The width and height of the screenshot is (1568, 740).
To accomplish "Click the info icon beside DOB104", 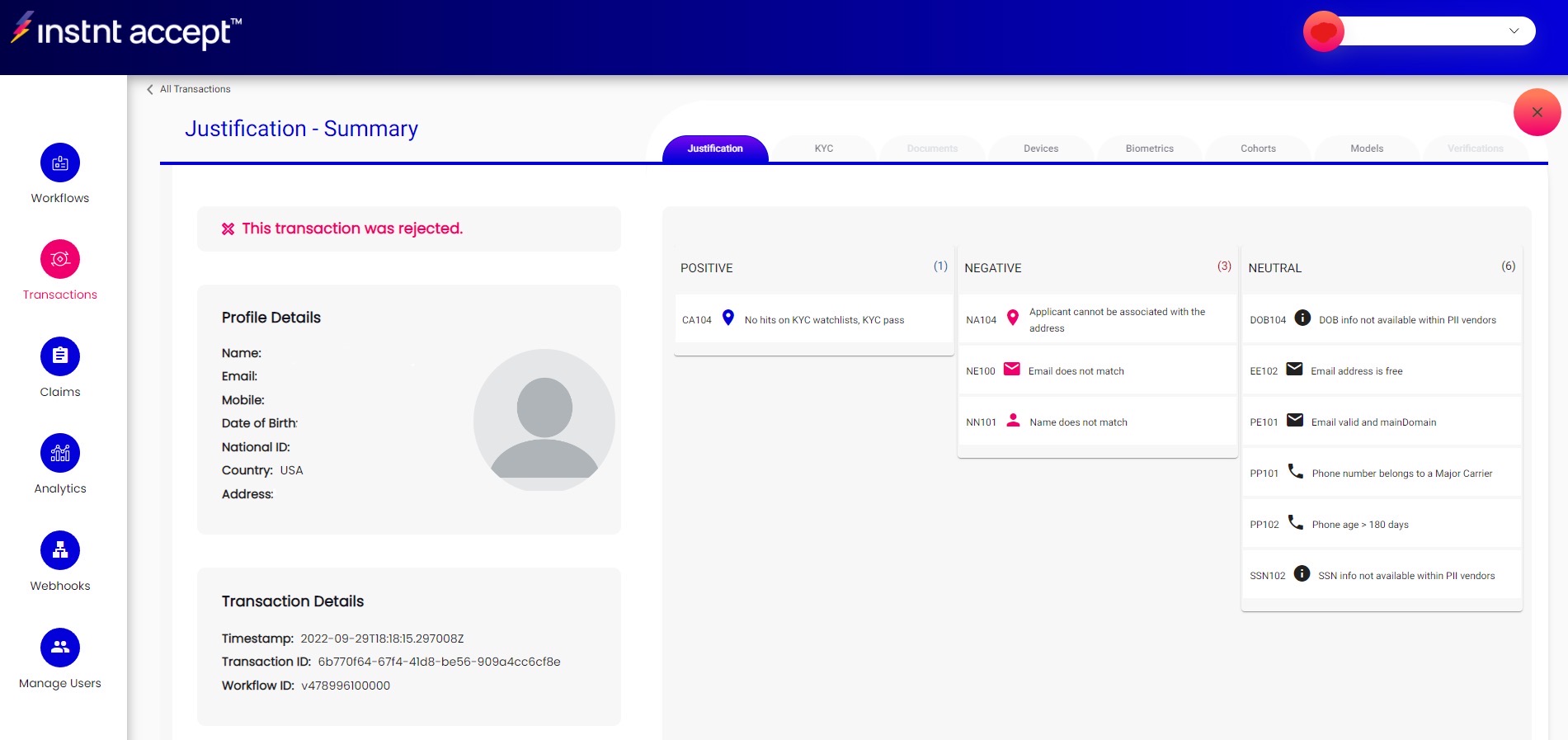I will pyautogui.click(x=1302, y=318).
